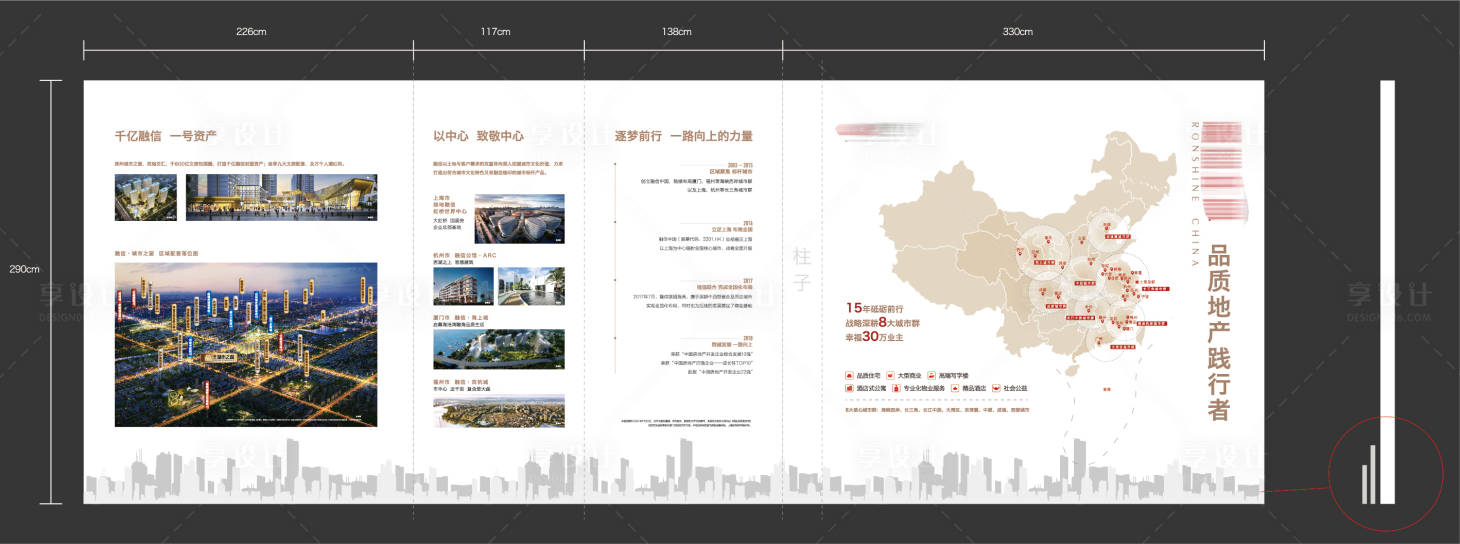Screen dimensions: 1460x544
Task: Click the 2003-2015 timeline entry
Action: [x=697, y=175]
